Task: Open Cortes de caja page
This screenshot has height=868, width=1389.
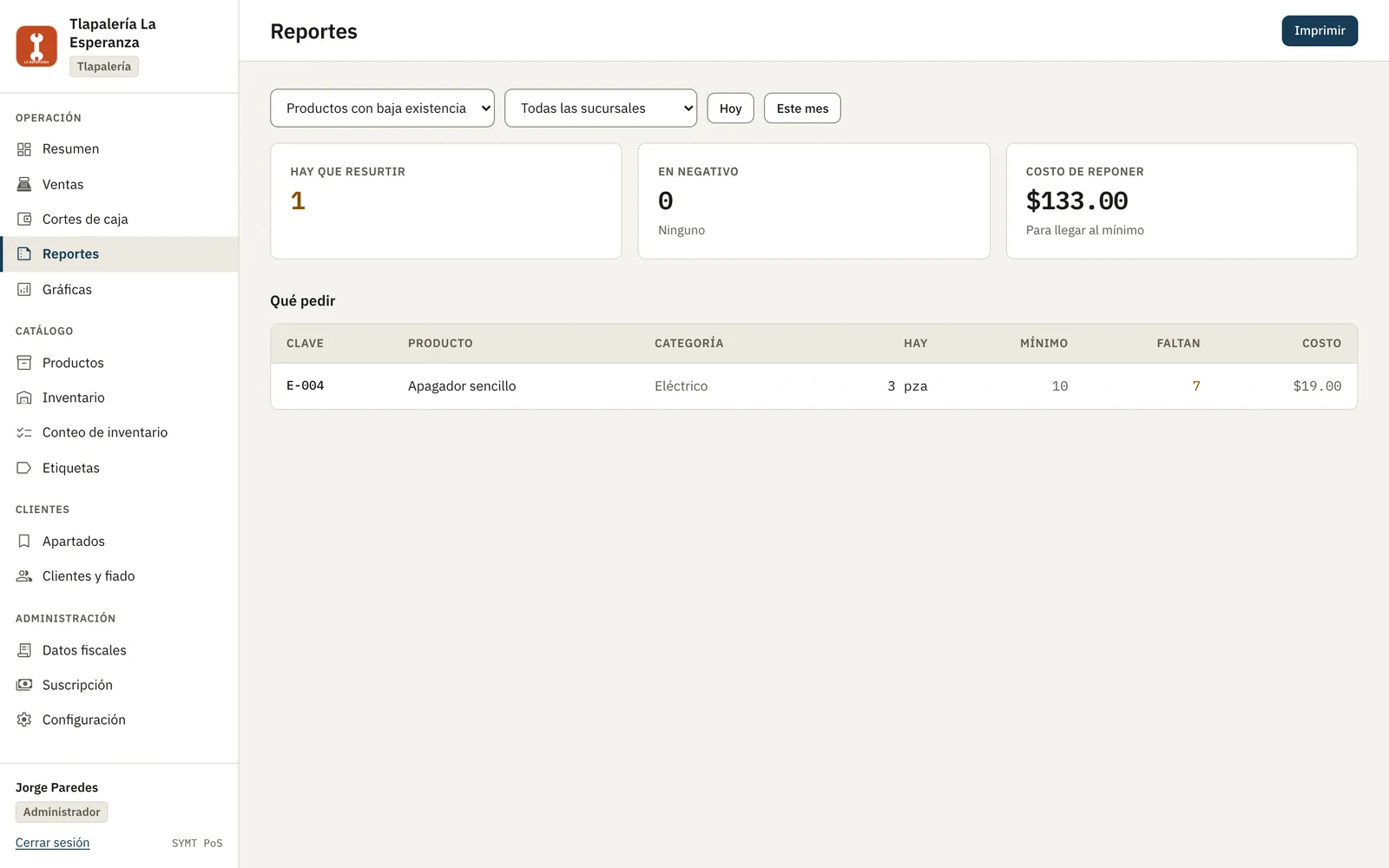Action: (119, 219)
